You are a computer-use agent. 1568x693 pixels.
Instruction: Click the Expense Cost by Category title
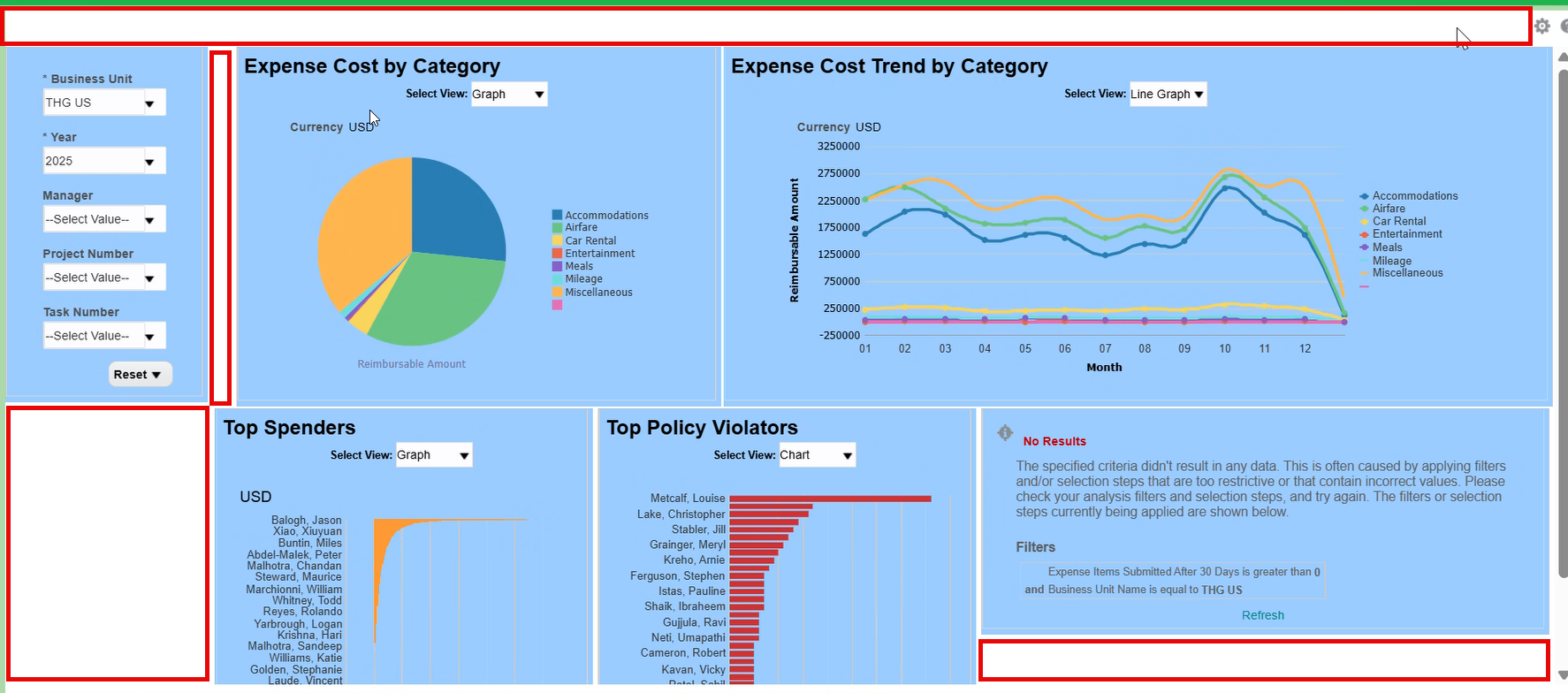click(372, 66)
